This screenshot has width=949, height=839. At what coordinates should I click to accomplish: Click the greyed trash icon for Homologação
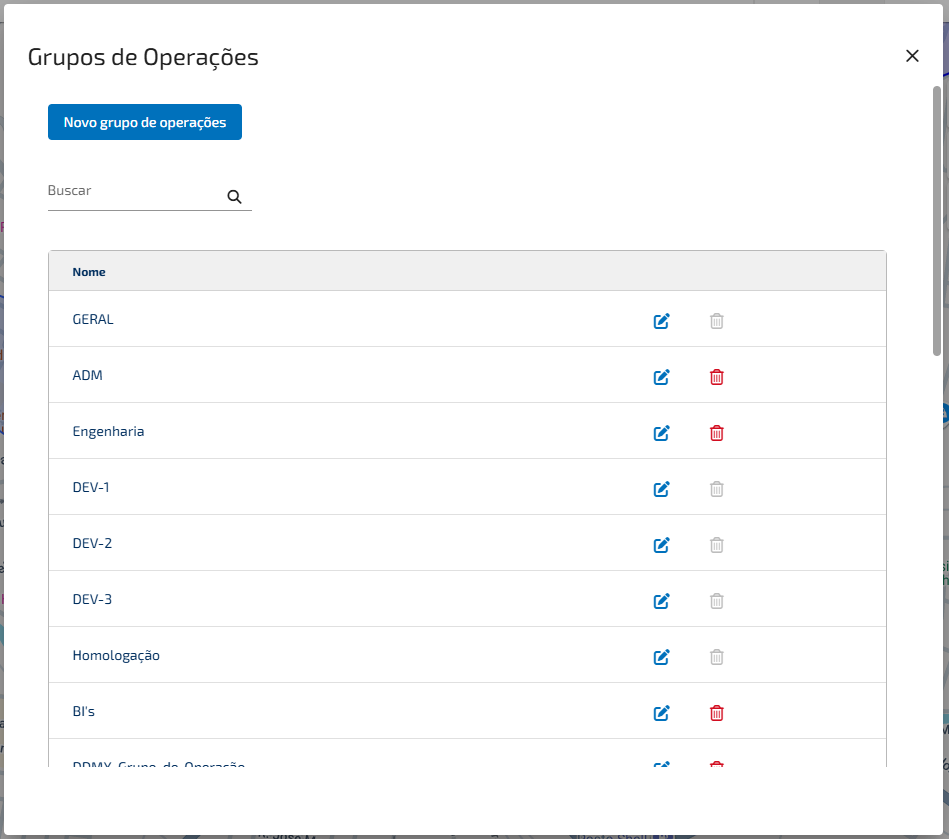pos(717,657)
